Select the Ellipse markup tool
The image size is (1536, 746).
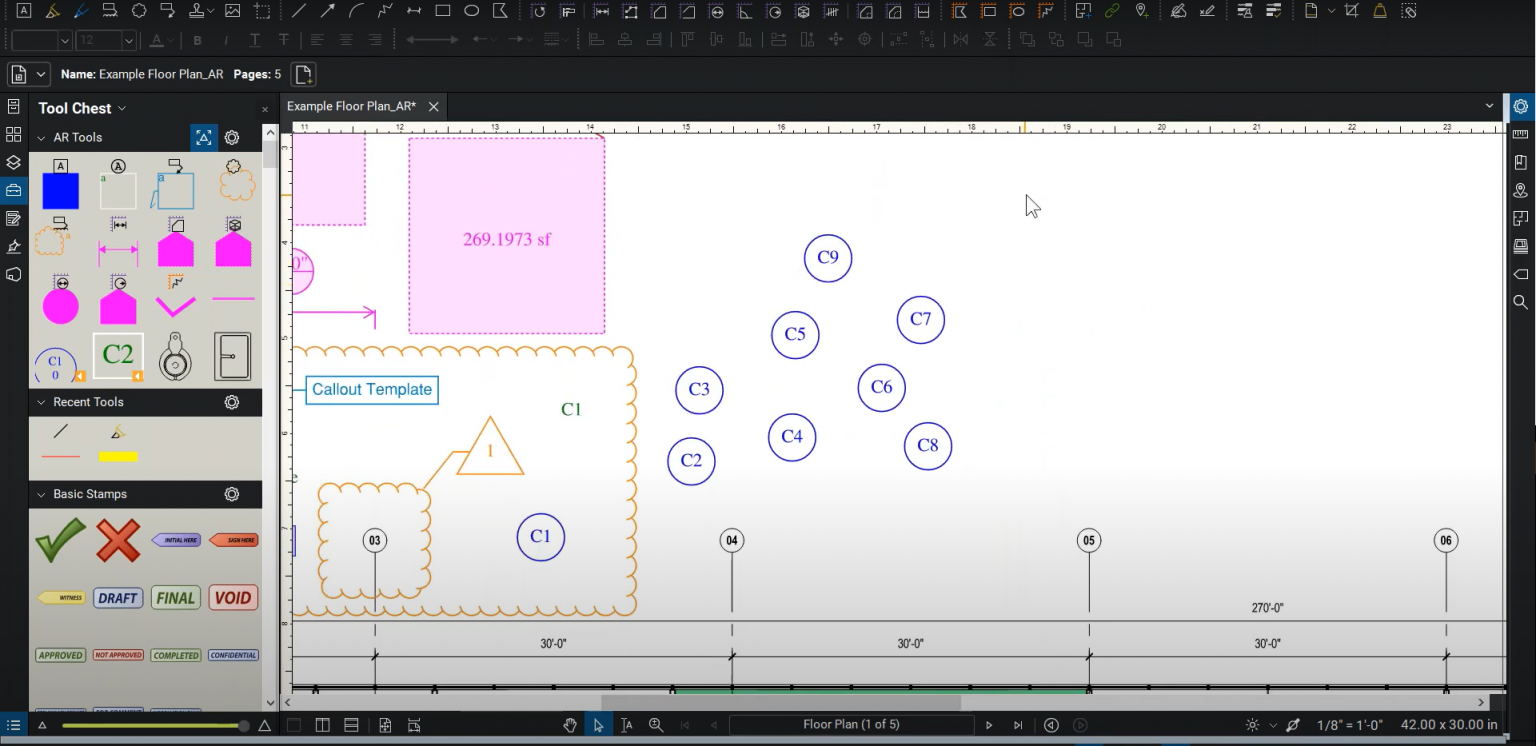tap(472, 11)
